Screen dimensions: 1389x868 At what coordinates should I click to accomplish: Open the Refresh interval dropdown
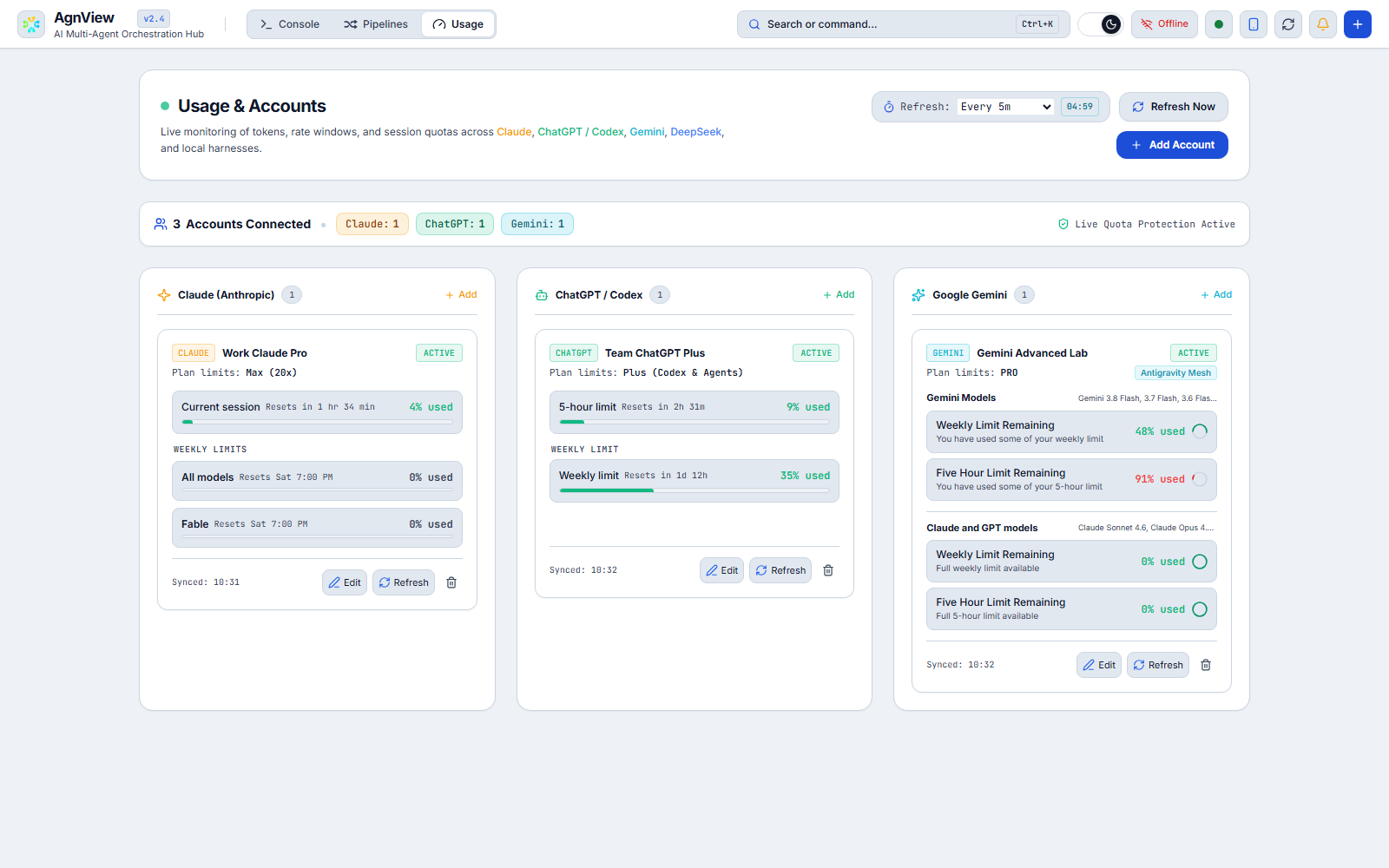pos(1006,107)
